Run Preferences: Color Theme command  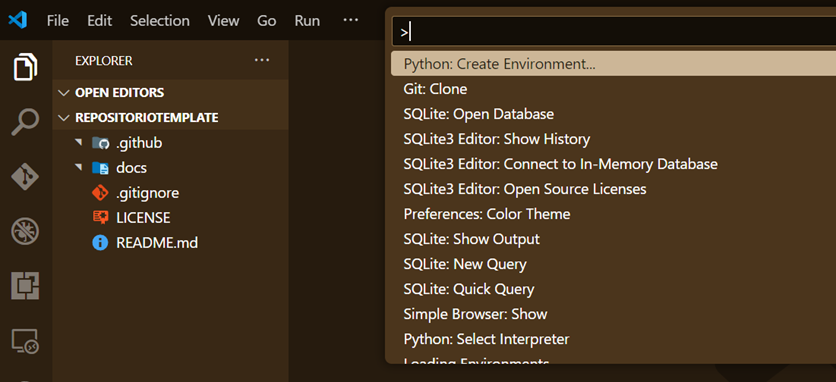614,214
